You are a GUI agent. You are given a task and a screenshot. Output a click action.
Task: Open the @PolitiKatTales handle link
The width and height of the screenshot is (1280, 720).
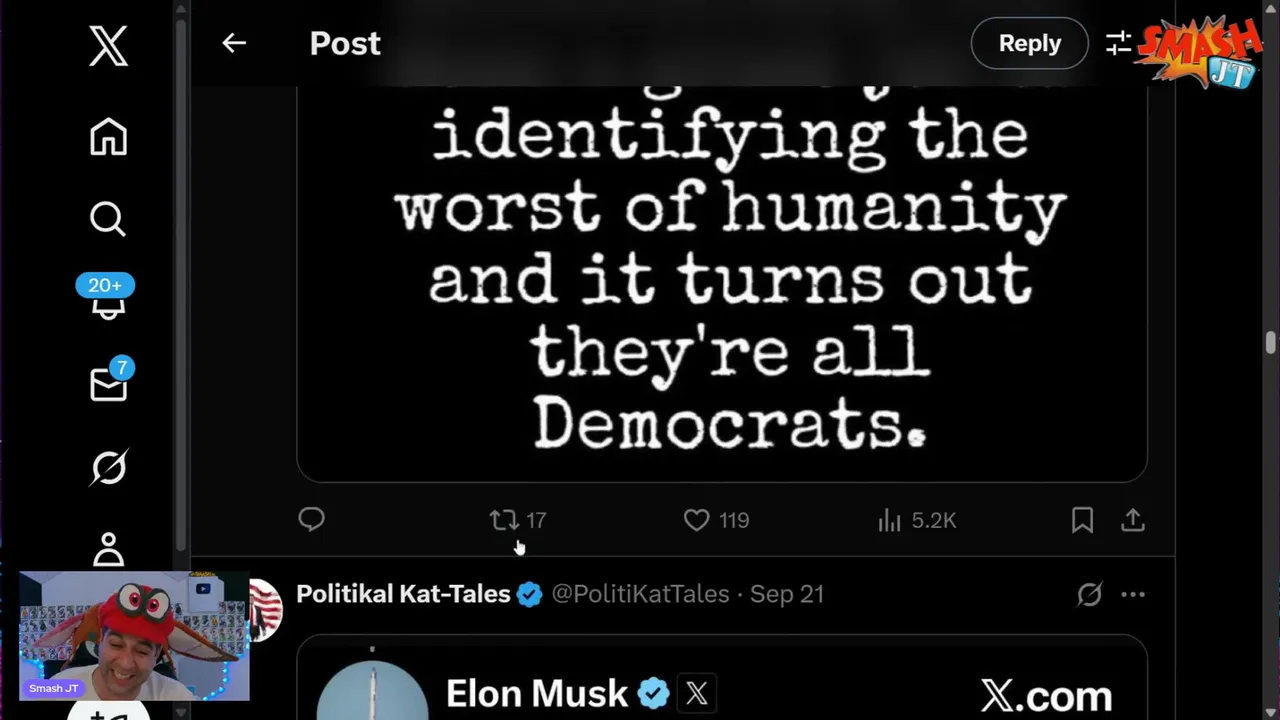tap(640, 594)
